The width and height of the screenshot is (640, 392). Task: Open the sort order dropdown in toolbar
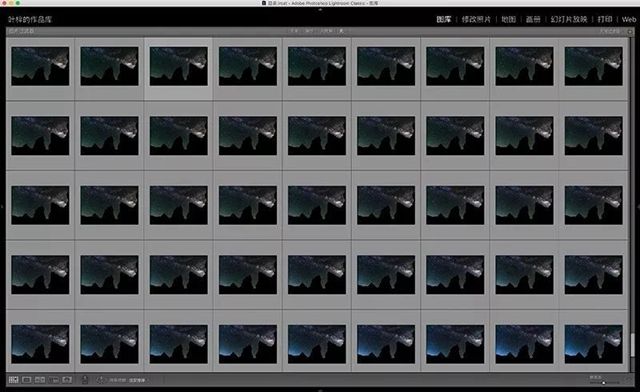[x=138, y=380]
